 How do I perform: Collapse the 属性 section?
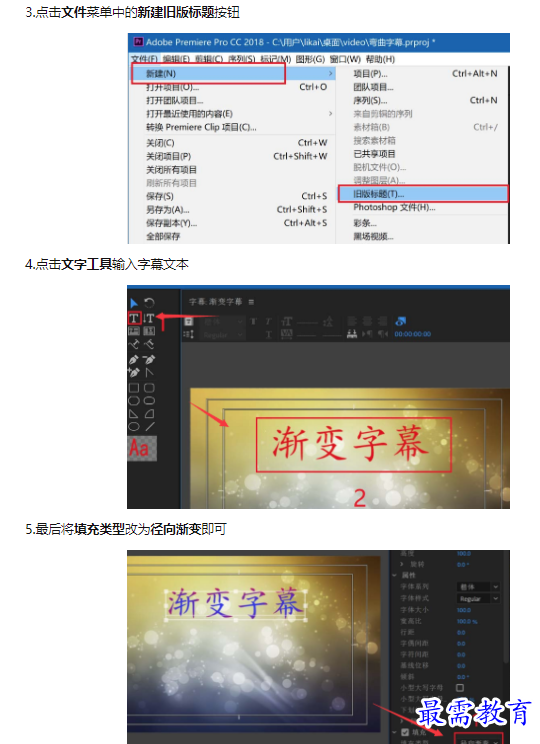tap(394, 575)
